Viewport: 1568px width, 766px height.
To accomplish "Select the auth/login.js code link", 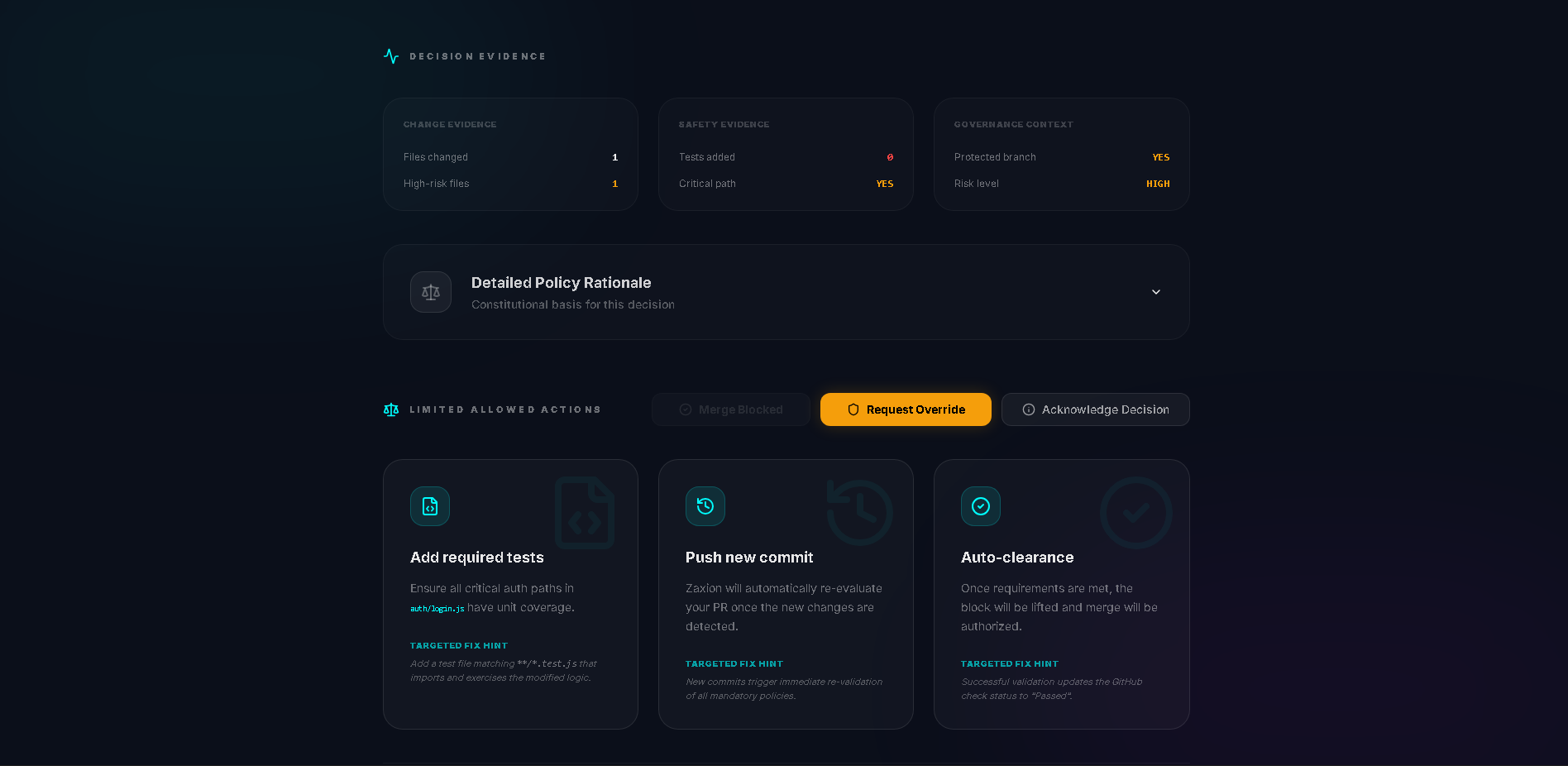I will coord(437,608).
